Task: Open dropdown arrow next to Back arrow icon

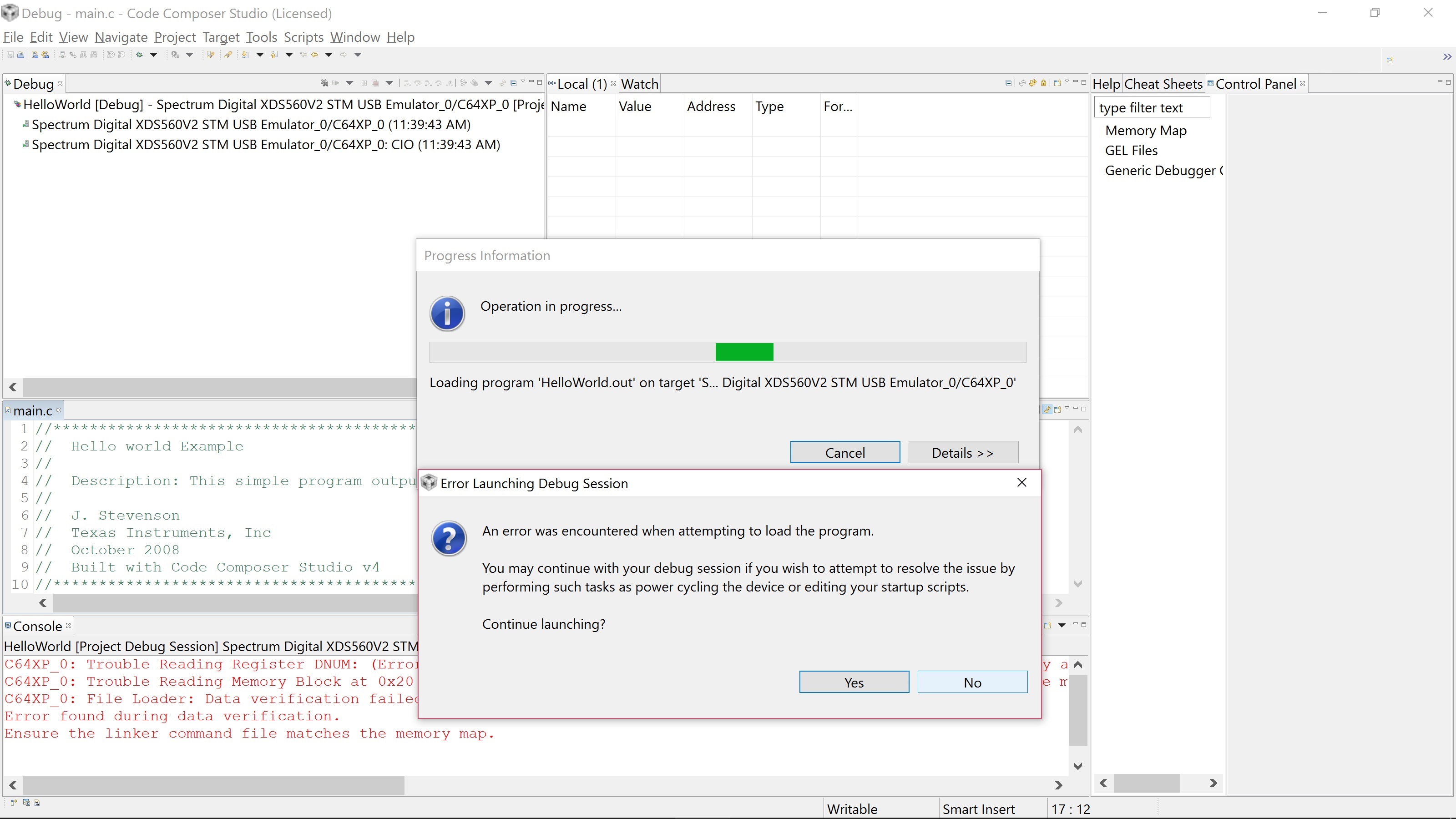Action: click(x=329, y=55)
